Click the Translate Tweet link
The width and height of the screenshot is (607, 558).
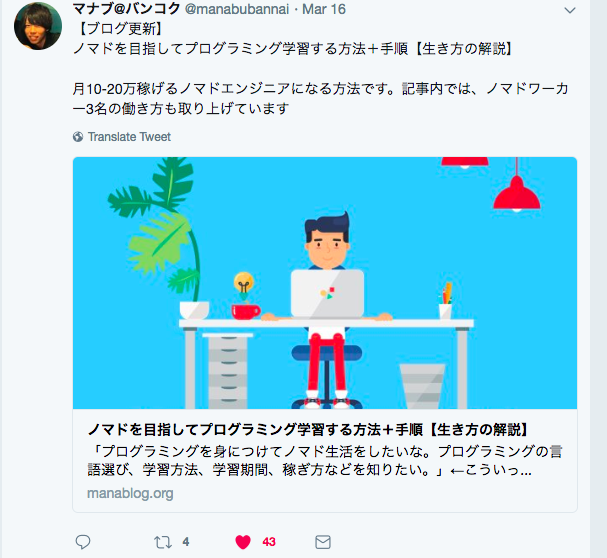(x=129, y=137)
